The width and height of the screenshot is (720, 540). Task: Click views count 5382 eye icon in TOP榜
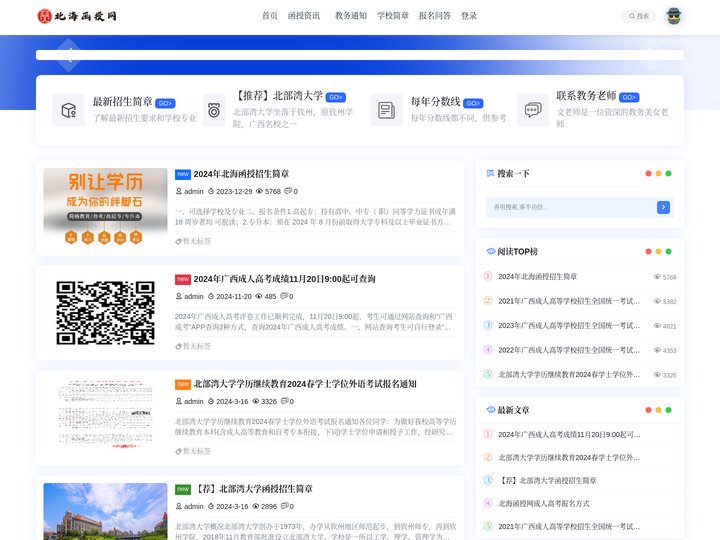pyautogui.click(x=657, y=301)
